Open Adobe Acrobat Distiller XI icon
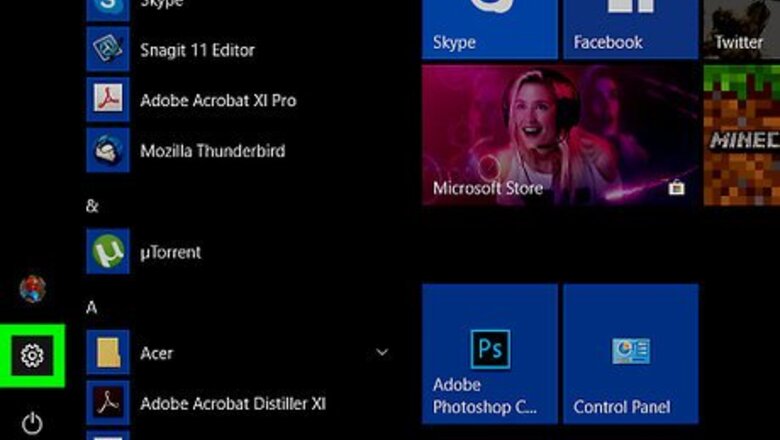Viewport: 780px width, 440px height. pos(108,403)
